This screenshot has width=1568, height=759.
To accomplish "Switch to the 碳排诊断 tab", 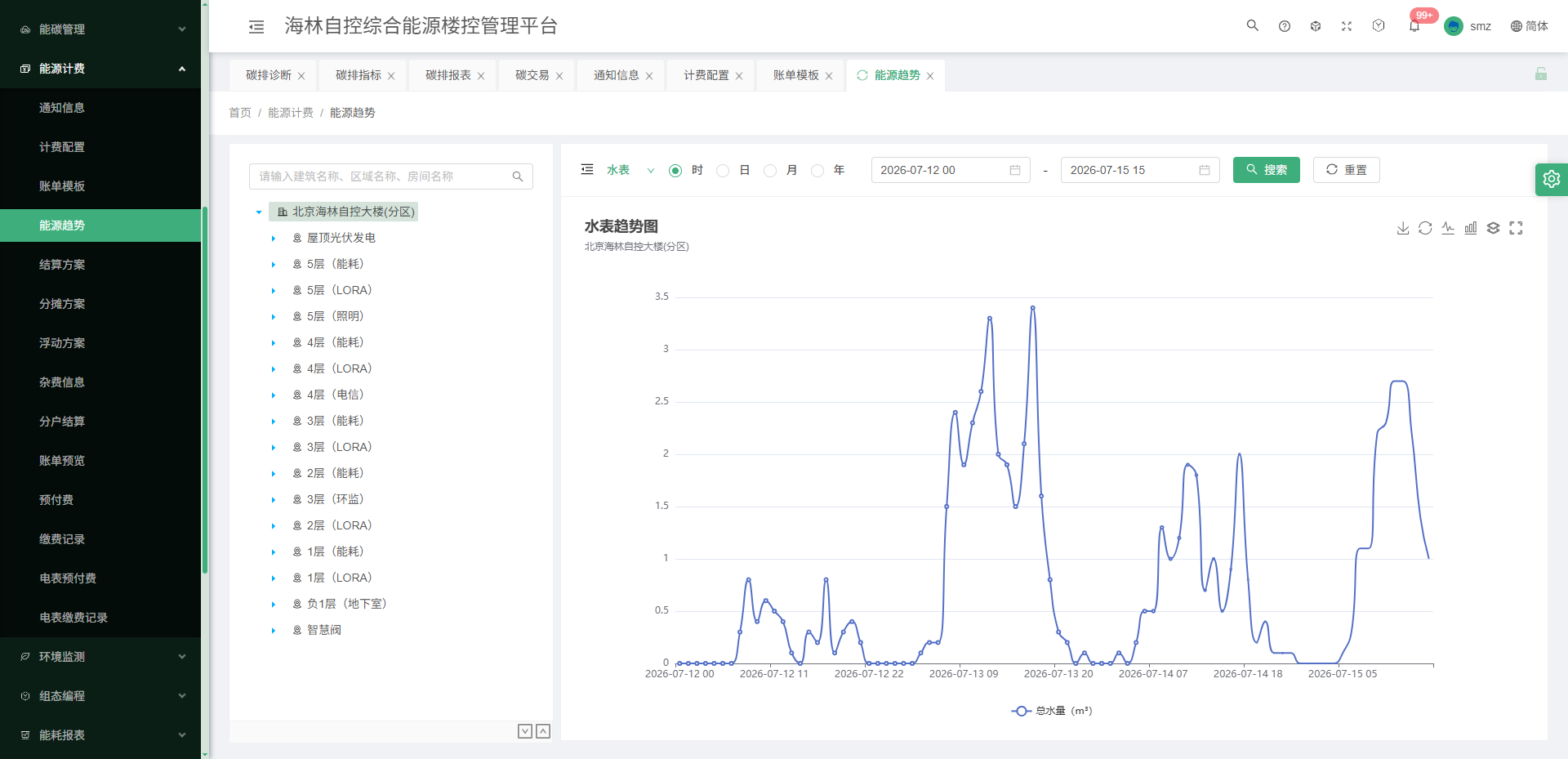I will pos(269,75).
